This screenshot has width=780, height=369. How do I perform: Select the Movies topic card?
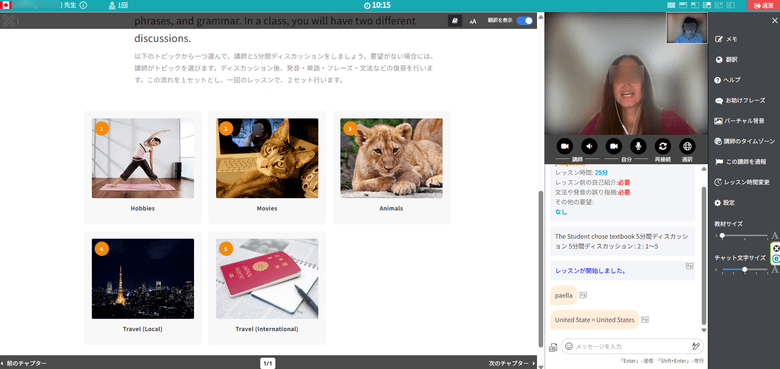click(267, 167)
